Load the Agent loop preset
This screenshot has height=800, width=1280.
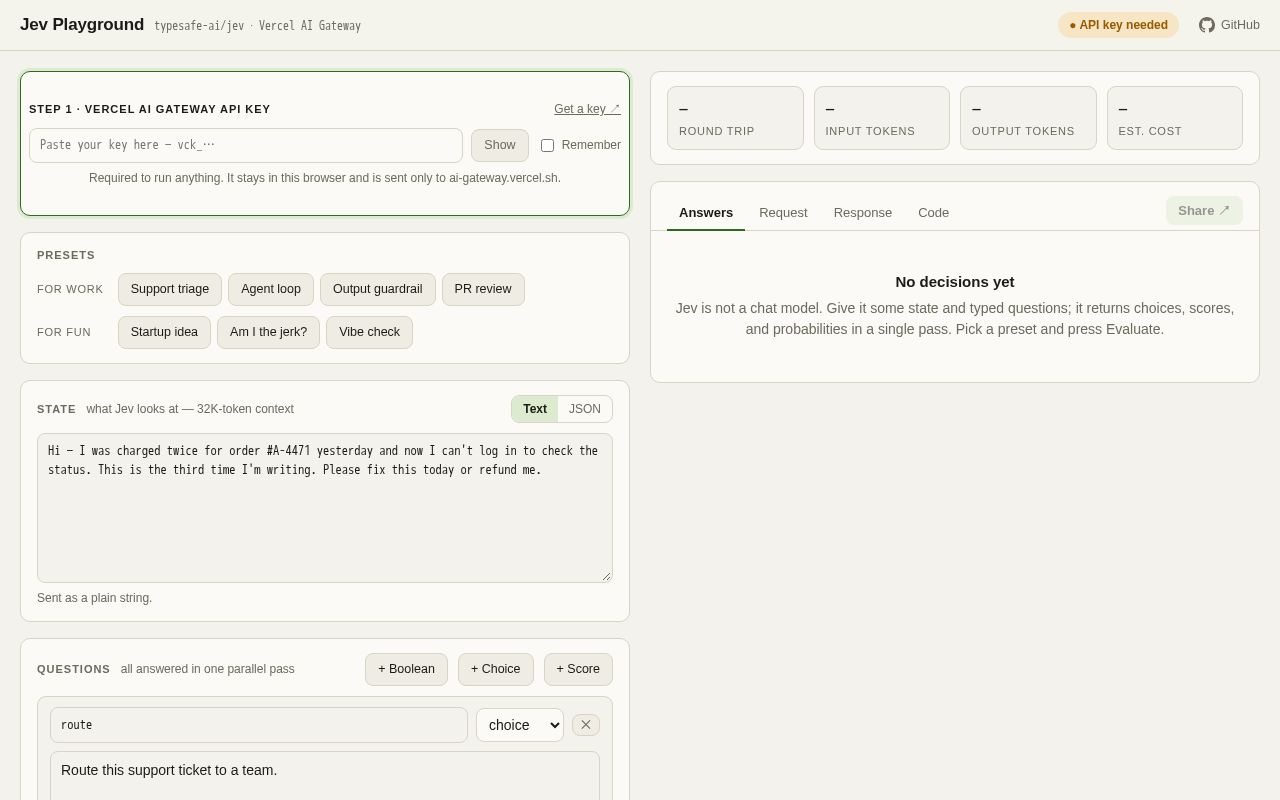tap(271, 289)
